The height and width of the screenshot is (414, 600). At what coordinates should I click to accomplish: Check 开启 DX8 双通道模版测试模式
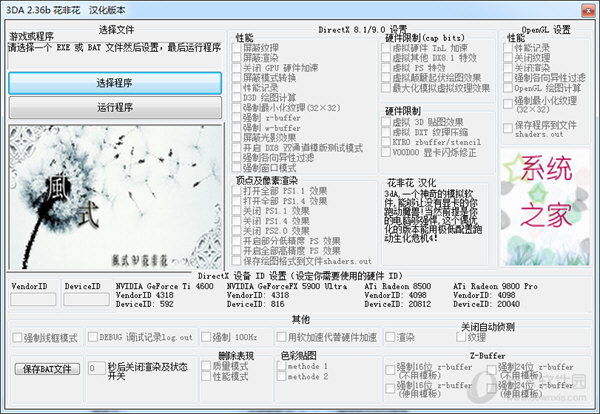click(236, 148)
